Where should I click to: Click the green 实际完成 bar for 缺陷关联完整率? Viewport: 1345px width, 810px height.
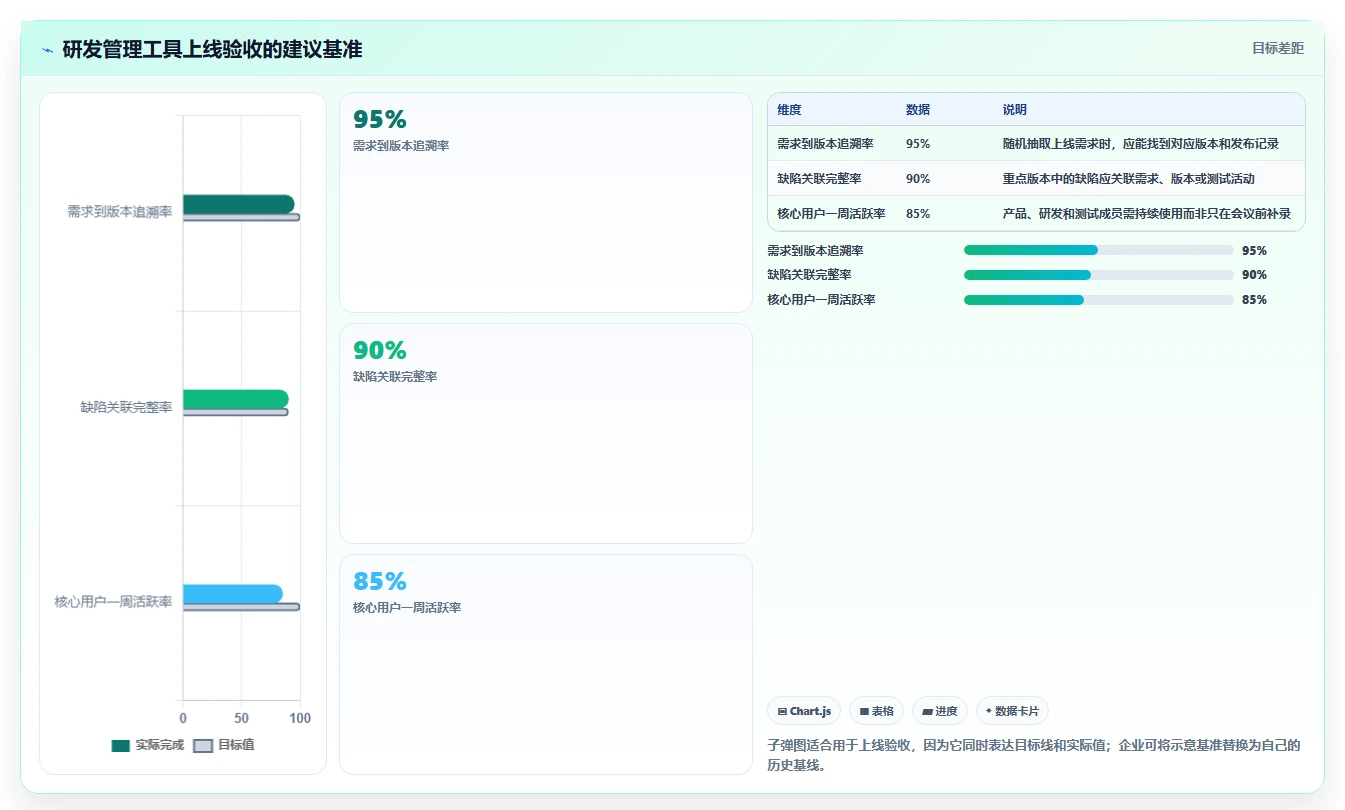(x=235, y=399)
